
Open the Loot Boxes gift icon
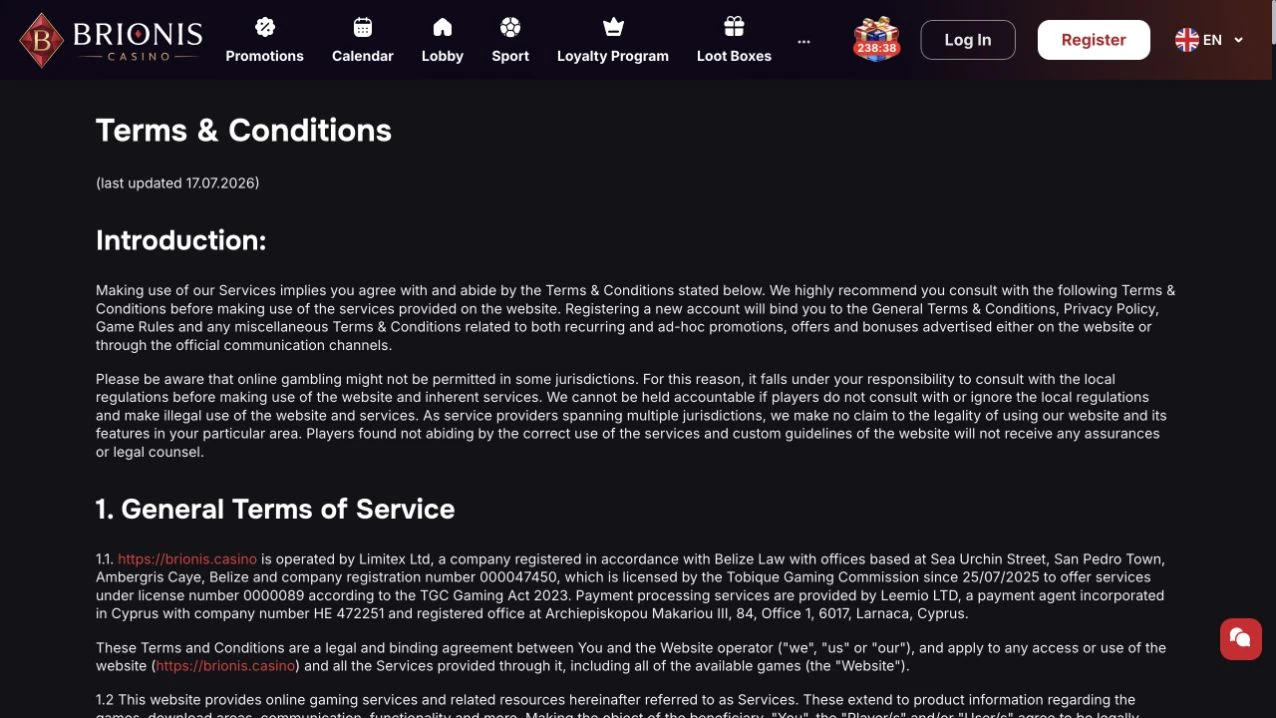pos(734,27)
